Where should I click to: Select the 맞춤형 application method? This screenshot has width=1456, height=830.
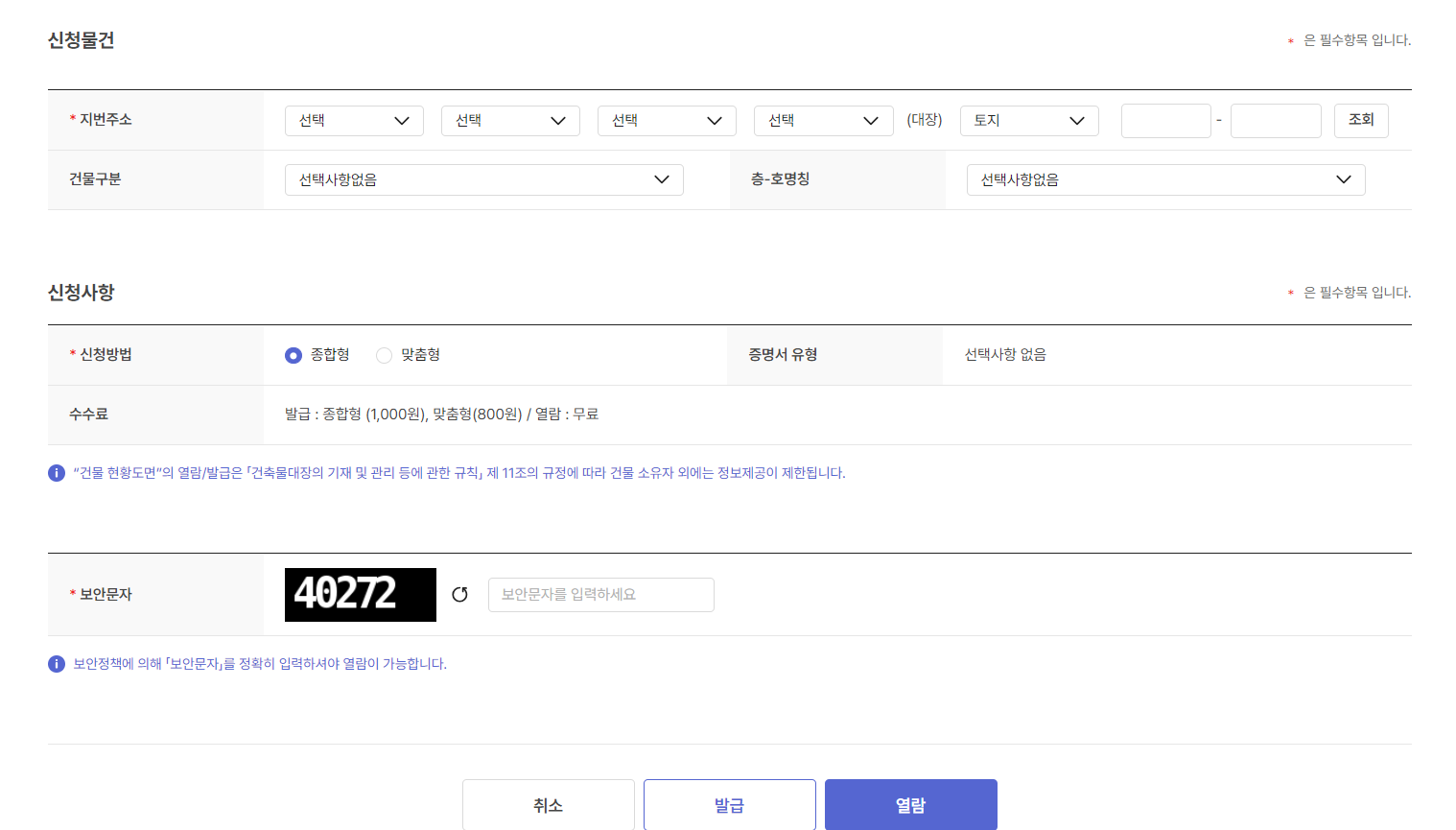coord(384,354)
